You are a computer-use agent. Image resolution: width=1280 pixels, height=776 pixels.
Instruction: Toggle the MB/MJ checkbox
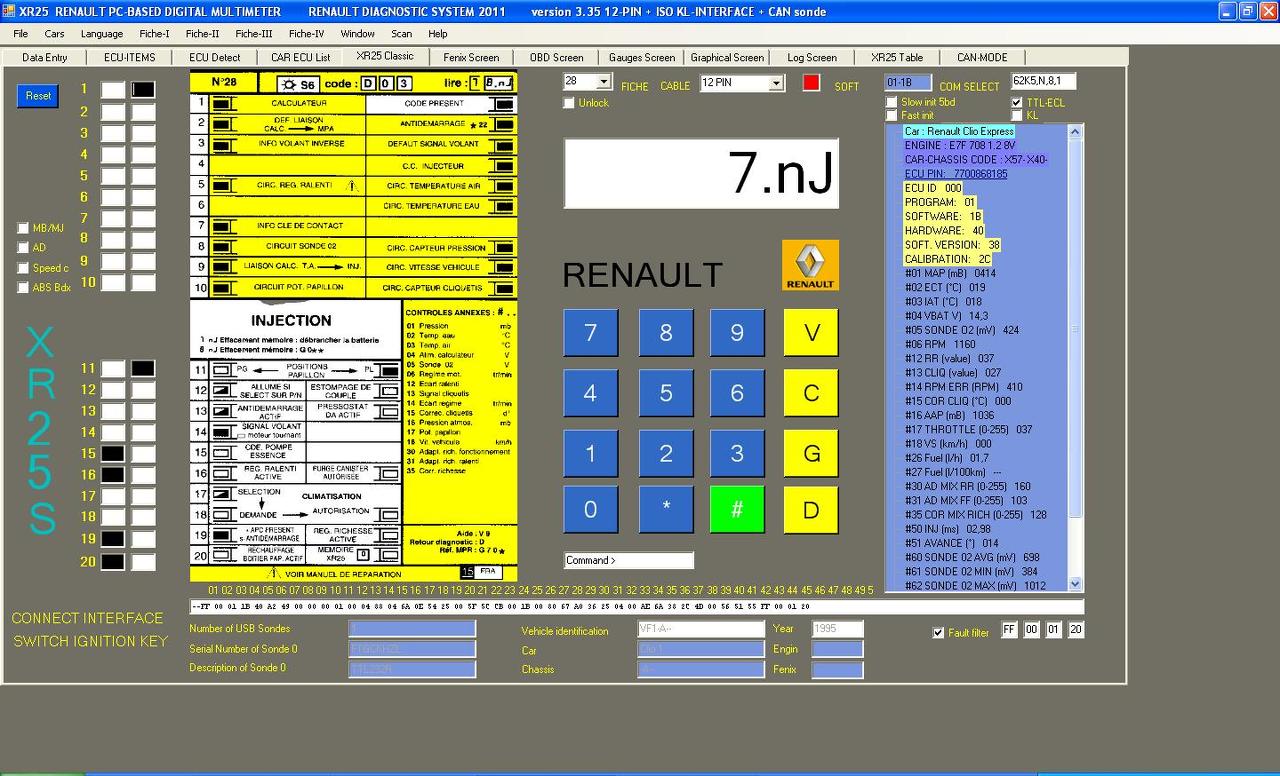pyautogui.click(x=23, y=228)
